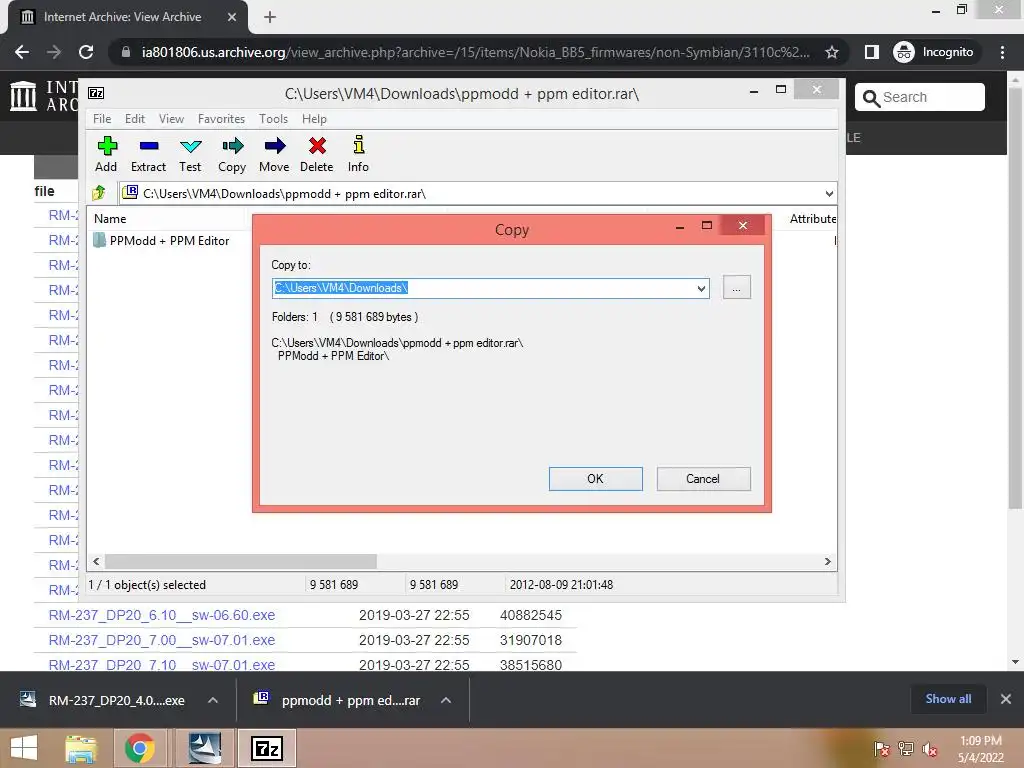Close the Chrome downloads bar
1024x768 pixels.
[1006, 699]
